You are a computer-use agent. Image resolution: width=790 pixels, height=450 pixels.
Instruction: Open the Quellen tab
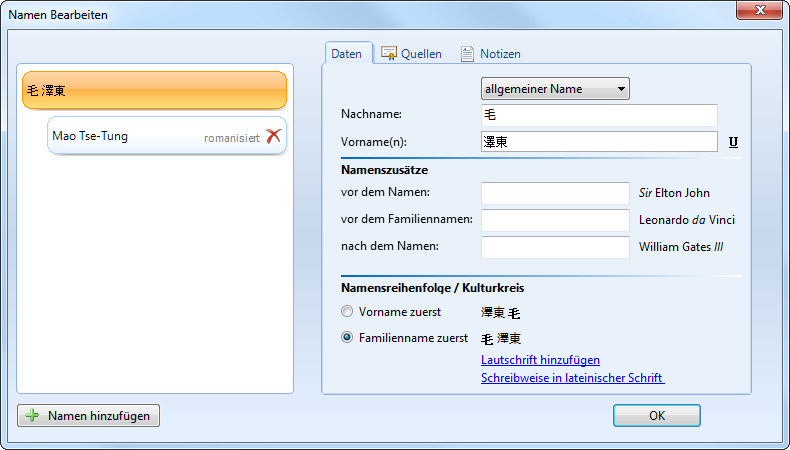tap(420, 54)
